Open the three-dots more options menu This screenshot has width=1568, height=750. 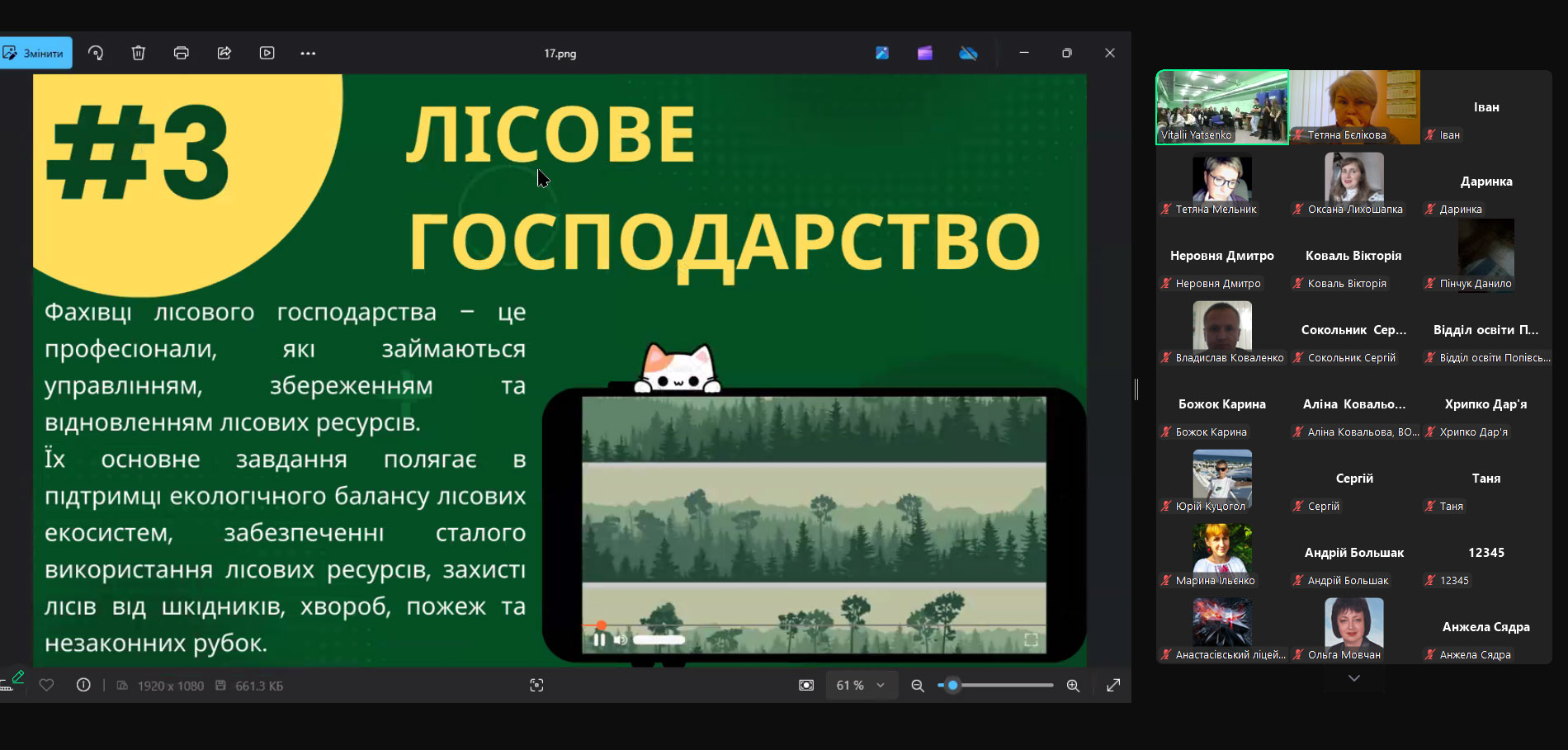(x=308, y=53)
